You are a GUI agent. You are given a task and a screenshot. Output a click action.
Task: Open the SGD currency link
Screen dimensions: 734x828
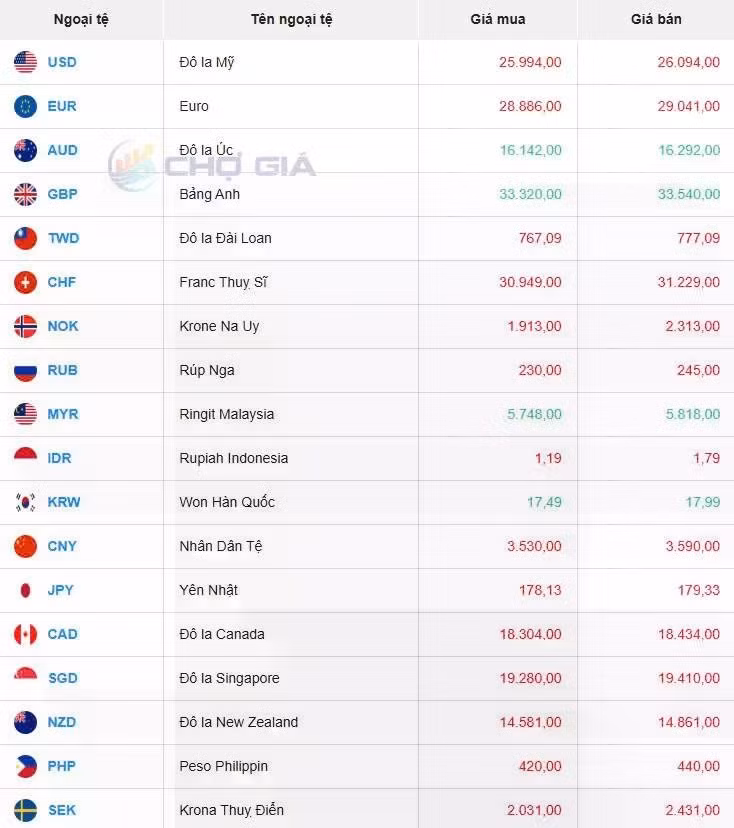(62, 678)
